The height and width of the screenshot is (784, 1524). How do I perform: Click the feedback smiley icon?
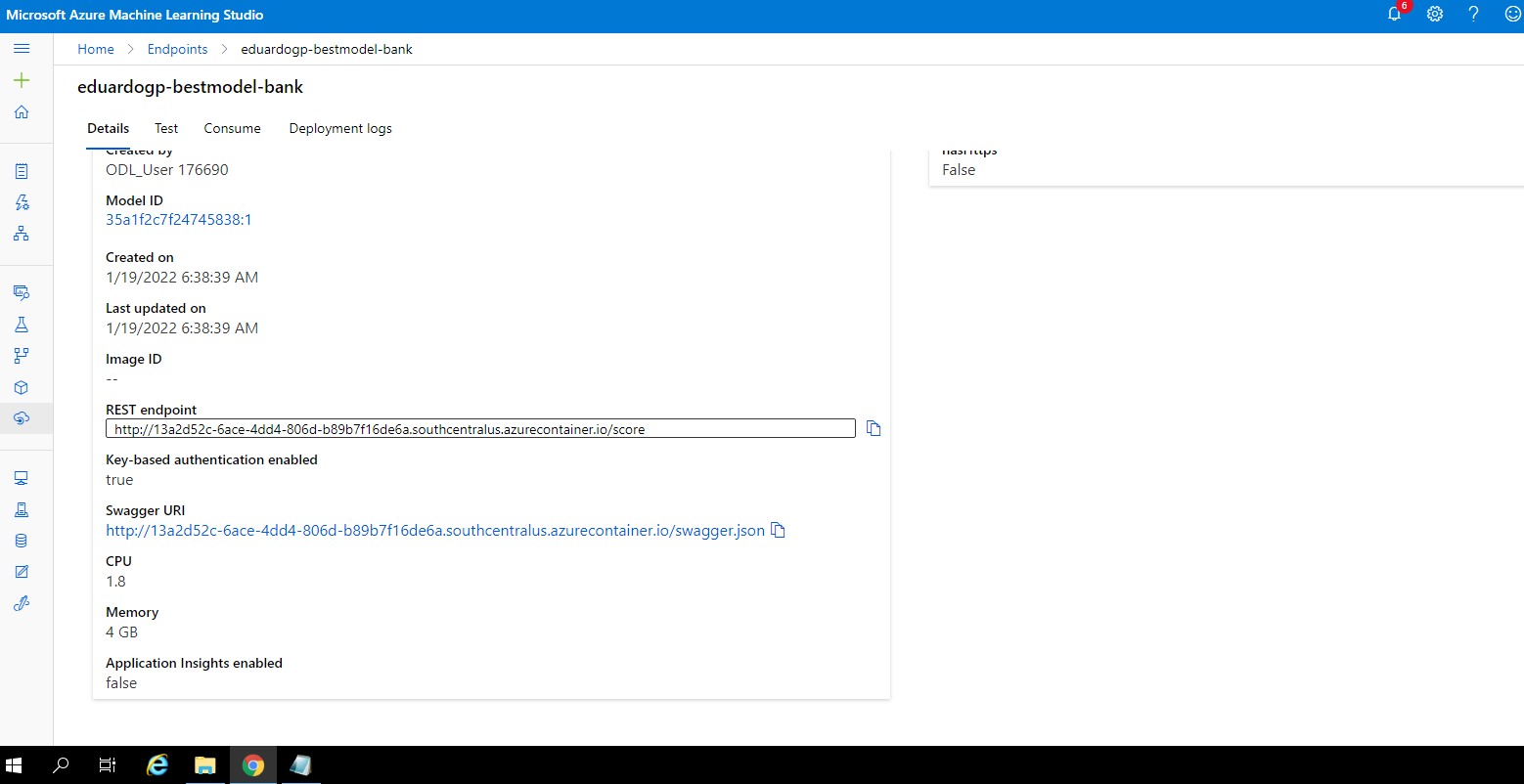click(x=1512, y=15)
